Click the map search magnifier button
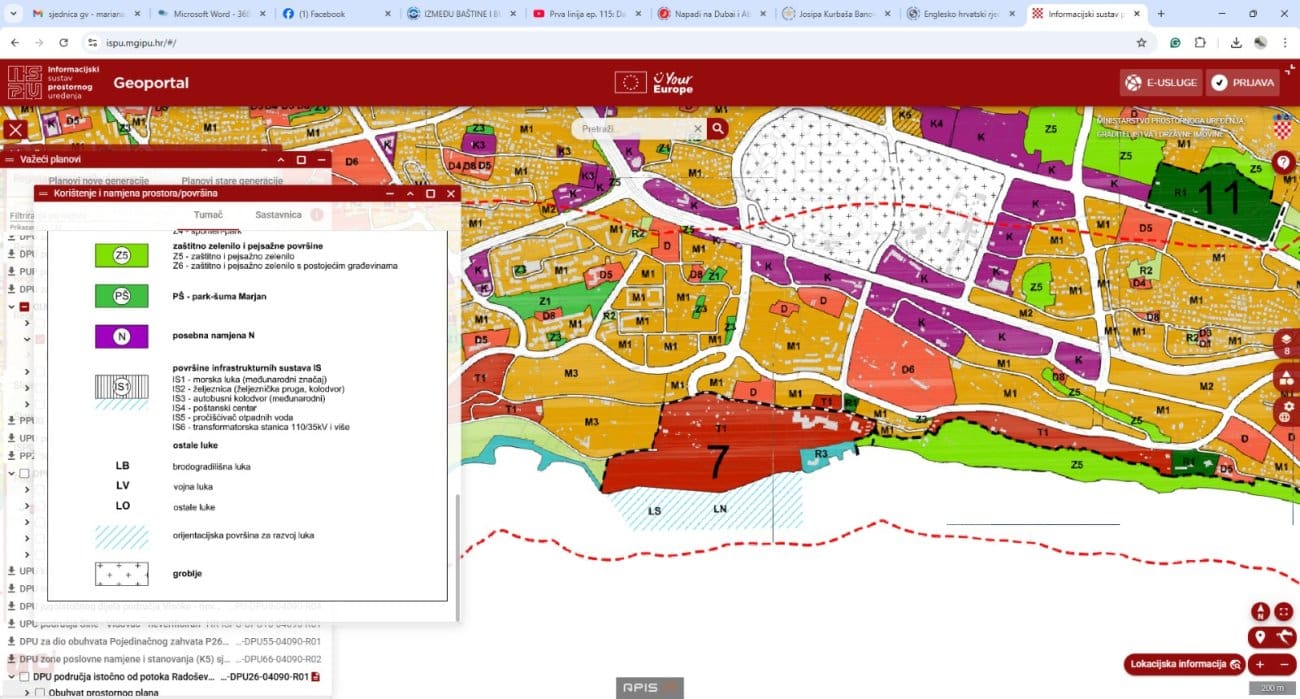This screenshot has height=699, width=1300. click(x=718, y=129)
